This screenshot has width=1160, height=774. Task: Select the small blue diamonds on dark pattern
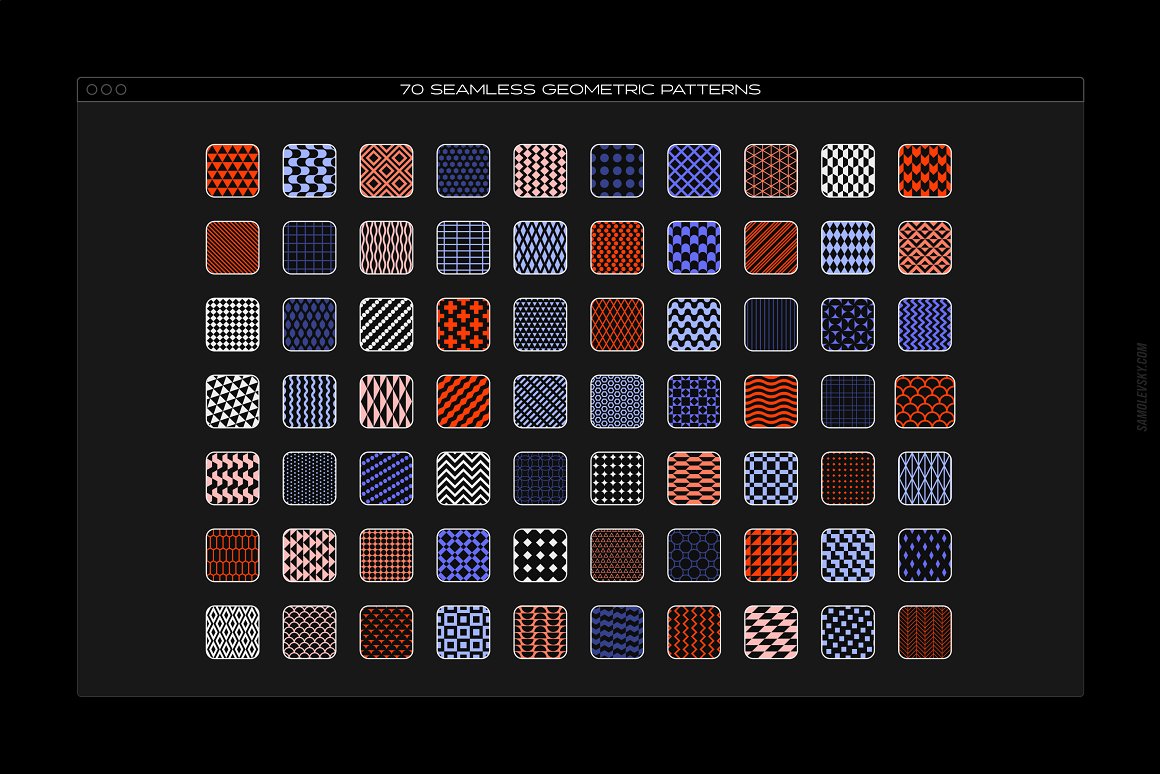point(925,556)
